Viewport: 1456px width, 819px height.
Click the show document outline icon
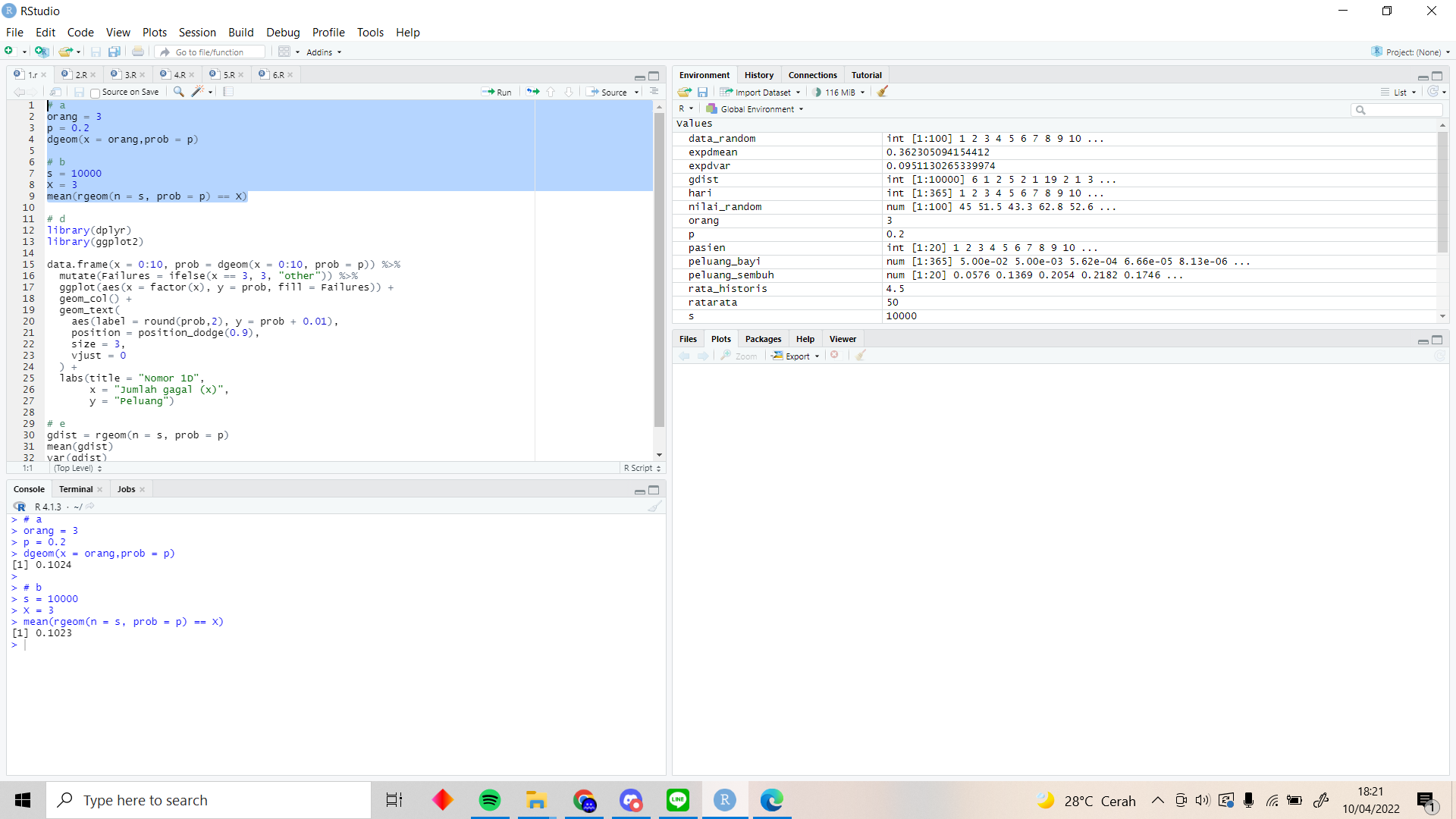point(654,92)
